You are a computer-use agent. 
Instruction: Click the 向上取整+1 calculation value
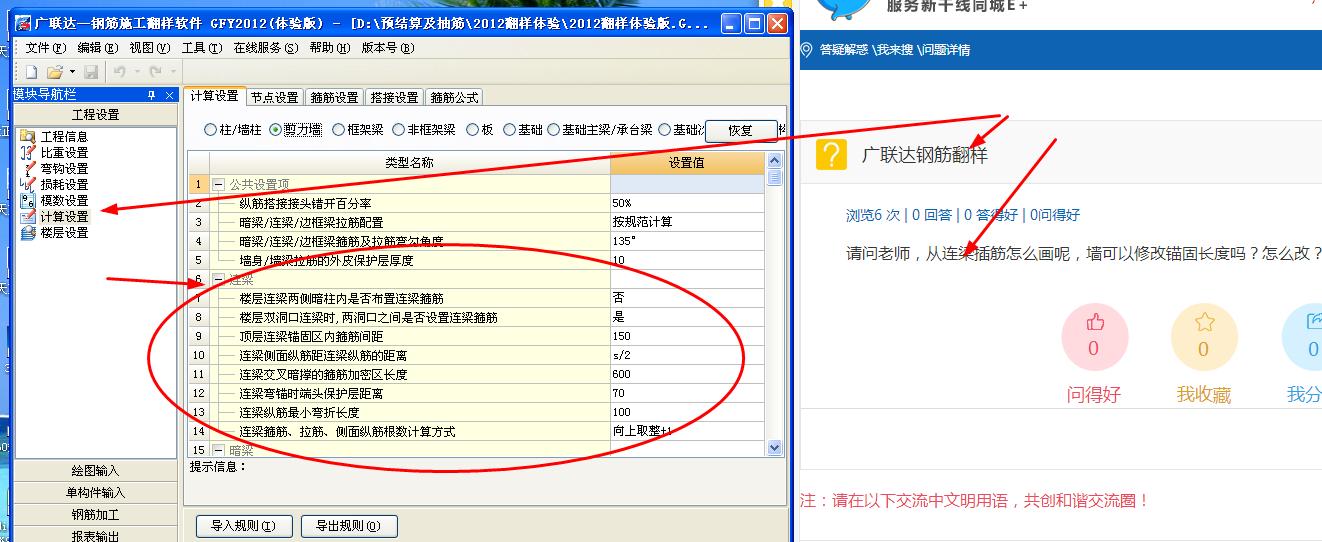[687, 431]
